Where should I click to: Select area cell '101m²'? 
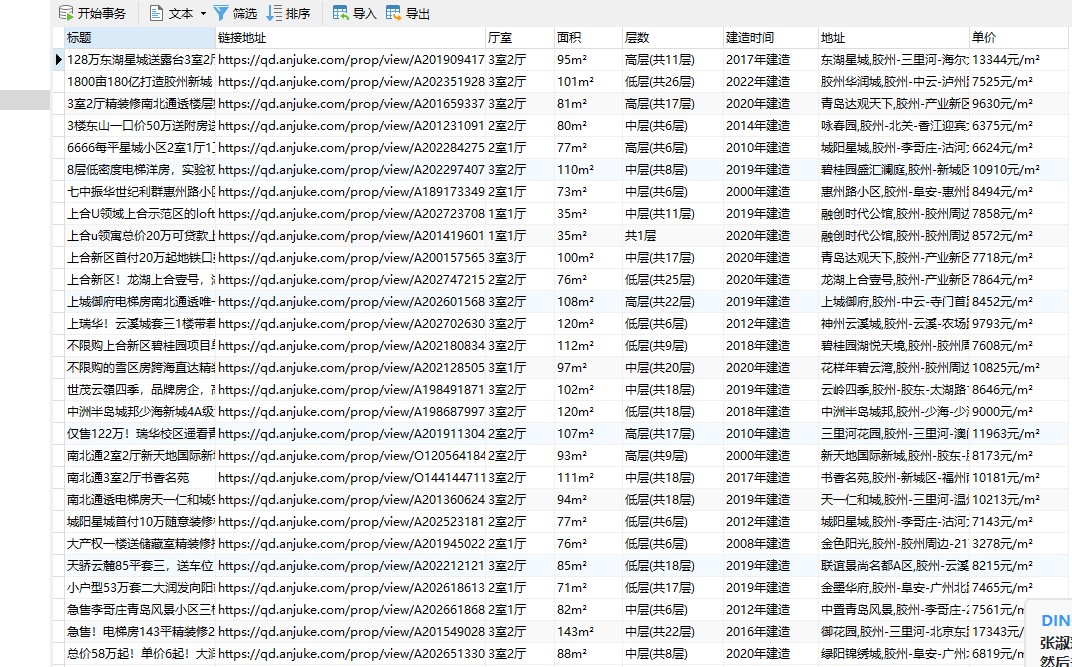pyautogui.click(x=588, y=81)
